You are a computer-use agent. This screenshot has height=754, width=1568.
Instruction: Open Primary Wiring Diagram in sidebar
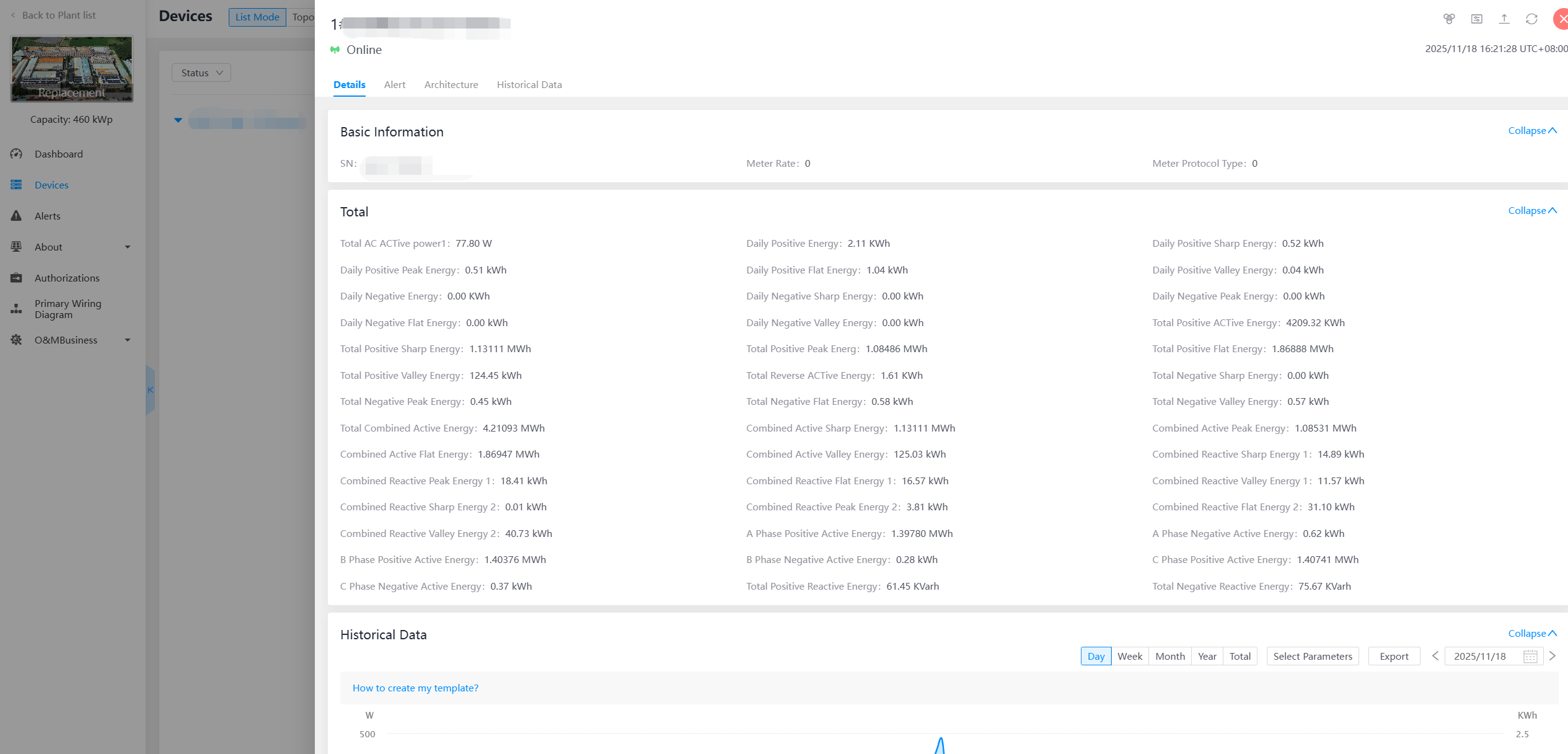[x=68, y=309]
